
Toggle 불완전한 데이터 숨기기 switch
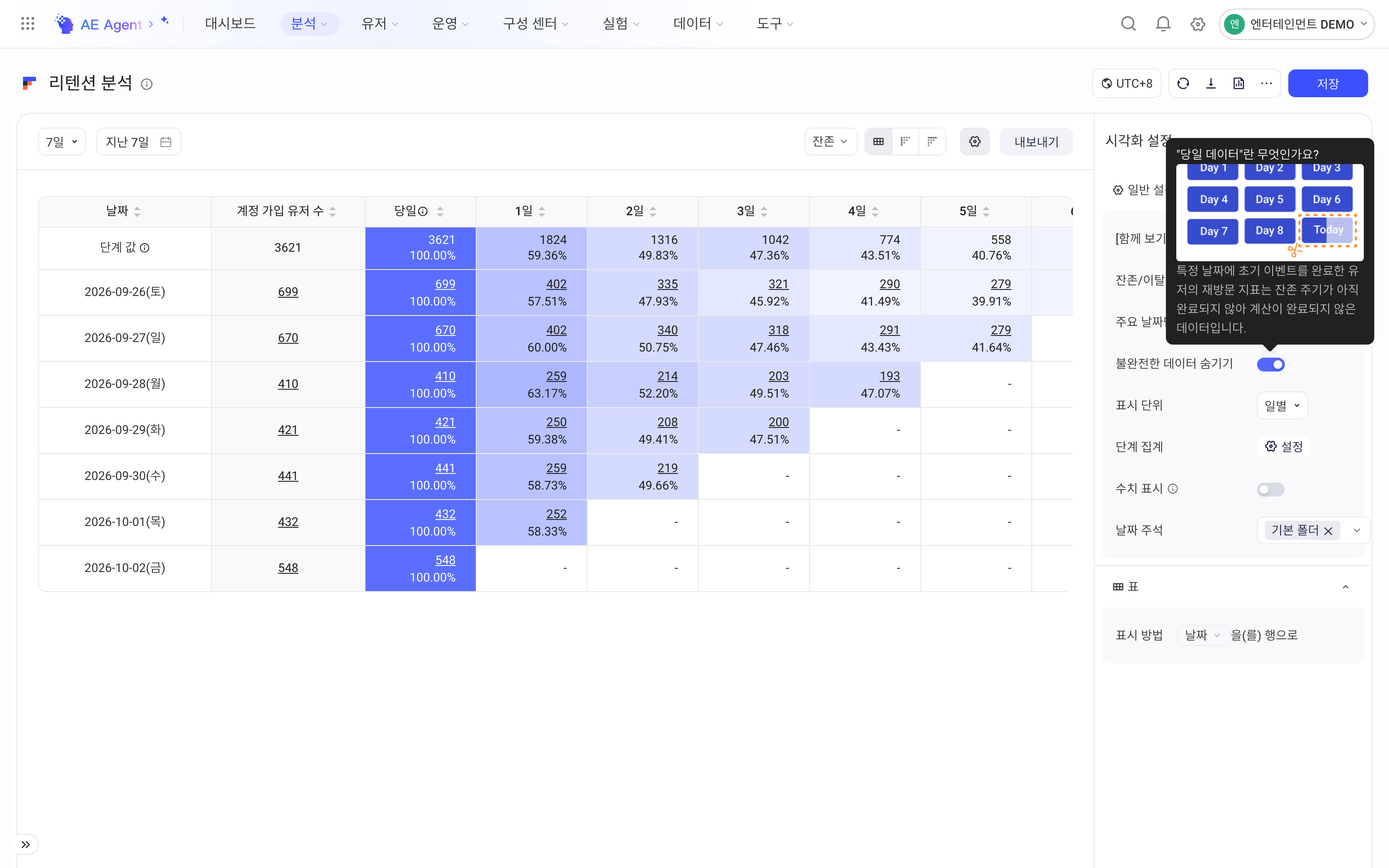pos(1271,365)
